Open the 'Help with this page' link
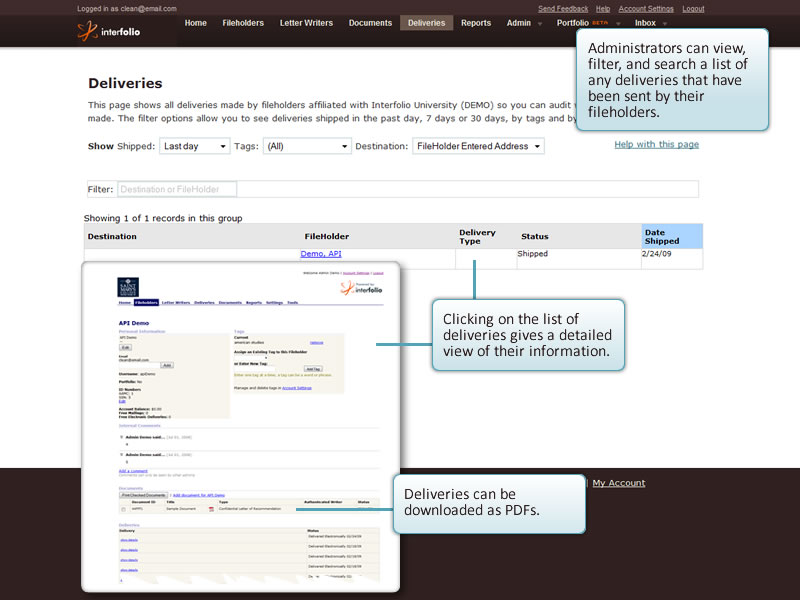This screenshot has height=600, width=800. [657, 144]
